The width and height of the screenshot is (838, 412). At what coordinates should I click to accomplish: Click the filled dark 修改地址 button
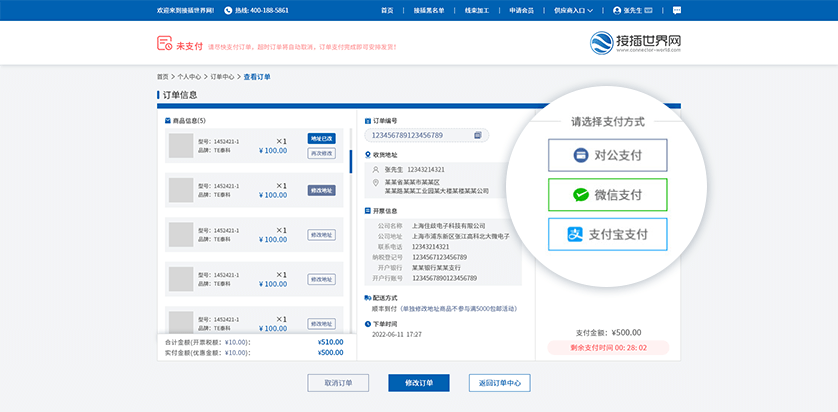tap(322, 190)
